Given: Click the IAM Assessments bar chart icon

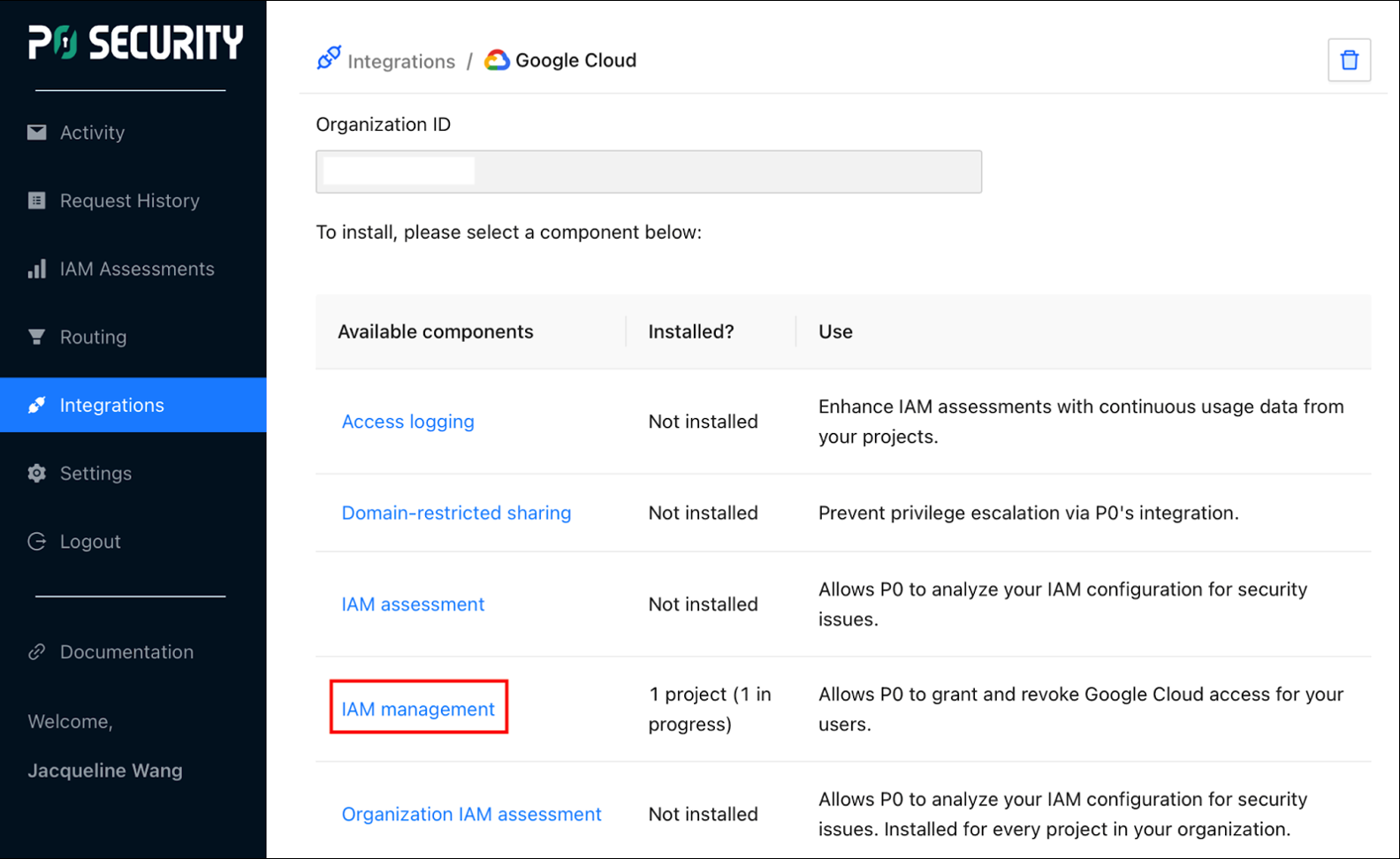Looking at the screenshot, I should click(x=36, y=269).
